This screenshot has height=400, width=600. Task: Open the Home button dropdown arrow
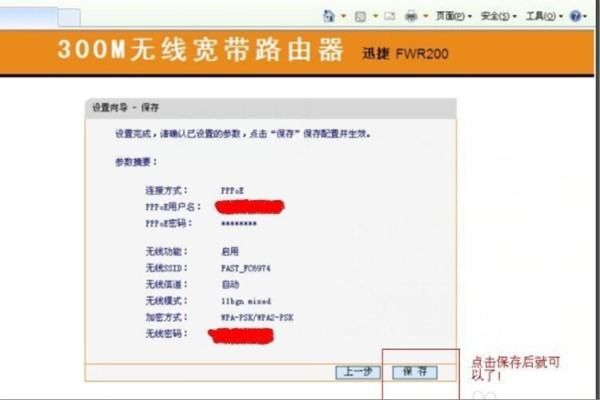(x=343, y=16)
